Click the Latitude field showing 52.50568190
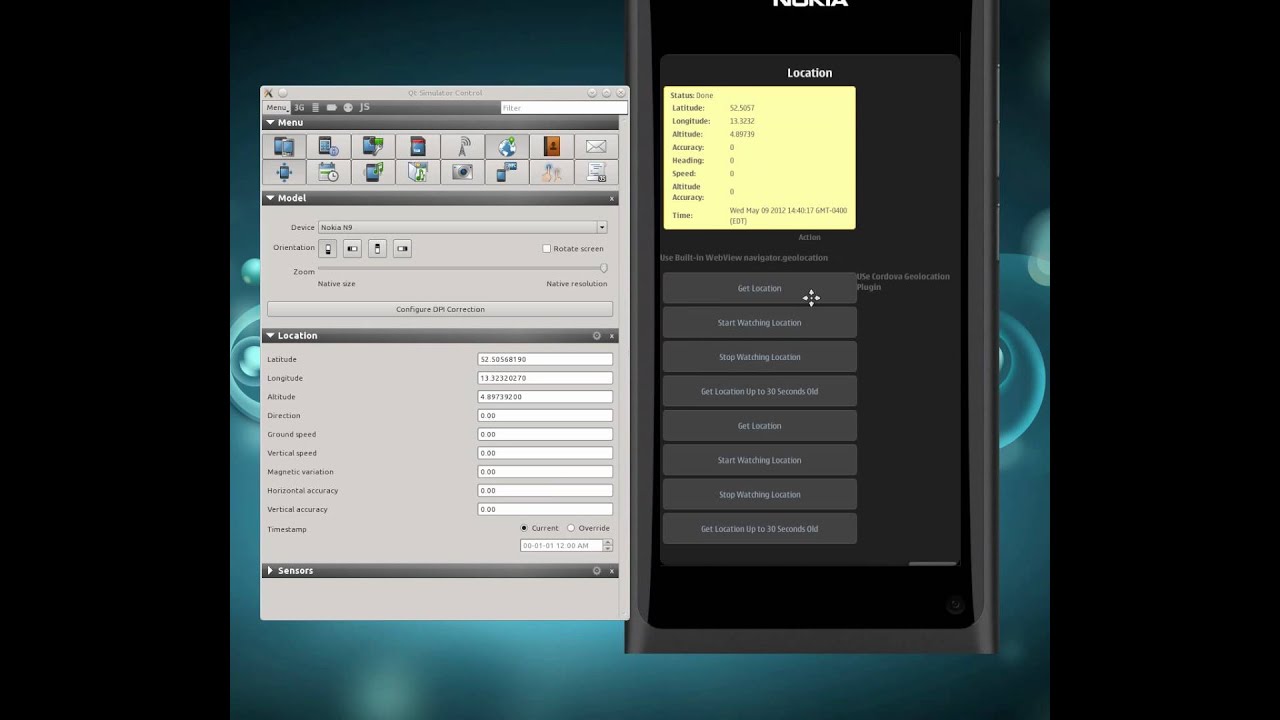 545,359
